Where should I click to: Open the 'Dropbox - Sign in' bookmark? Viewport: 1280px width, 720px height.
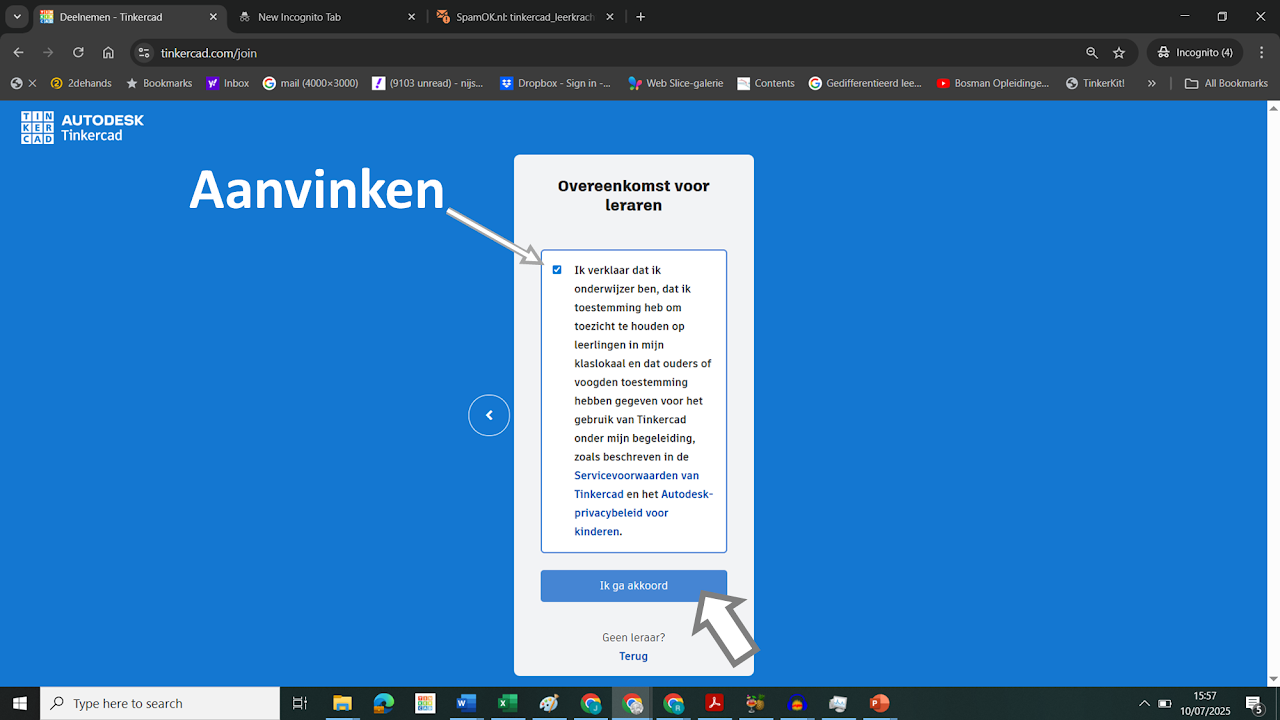tap(556, 83)
